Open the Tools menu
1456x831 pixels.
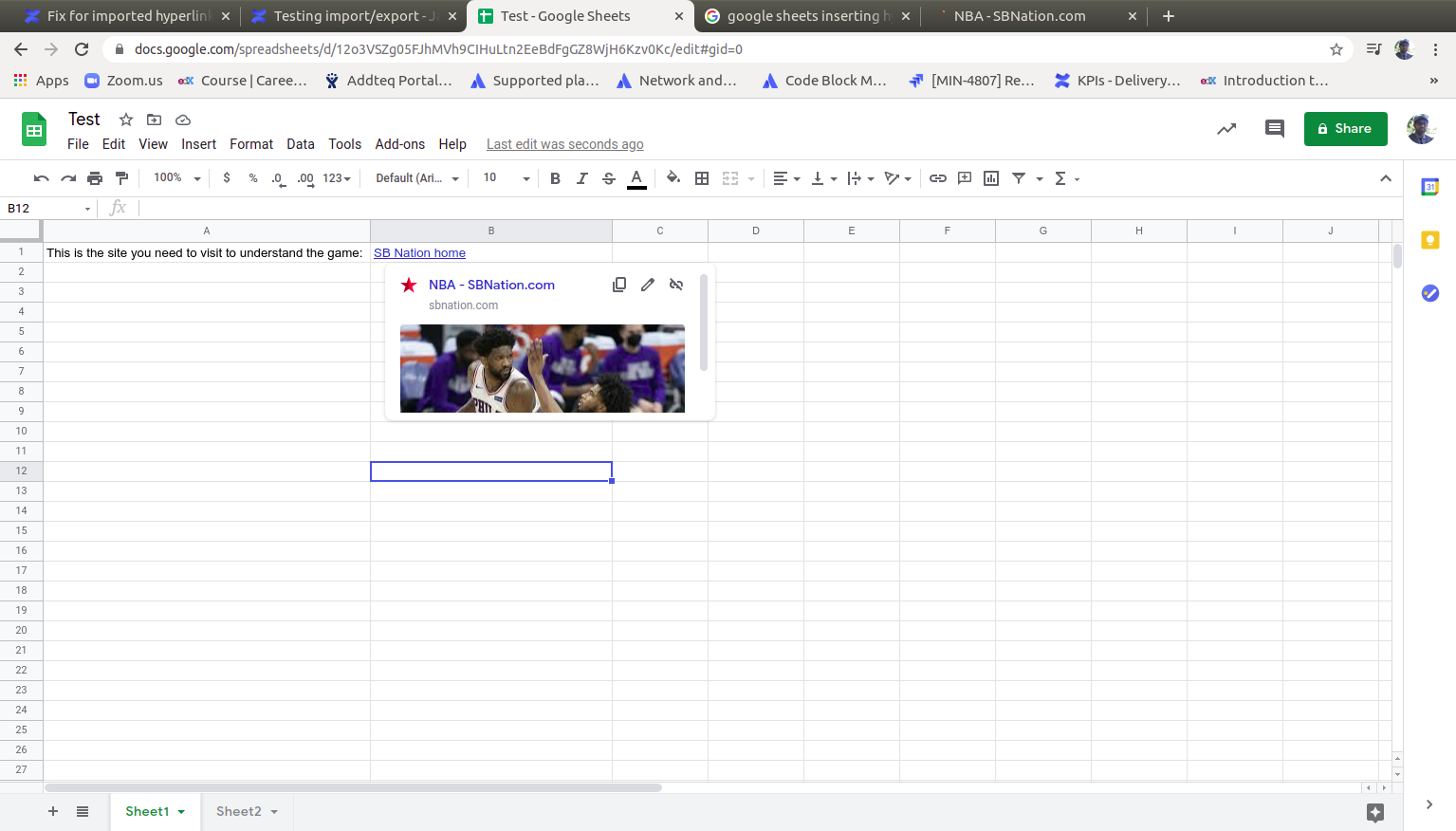[x=345, y=144]
